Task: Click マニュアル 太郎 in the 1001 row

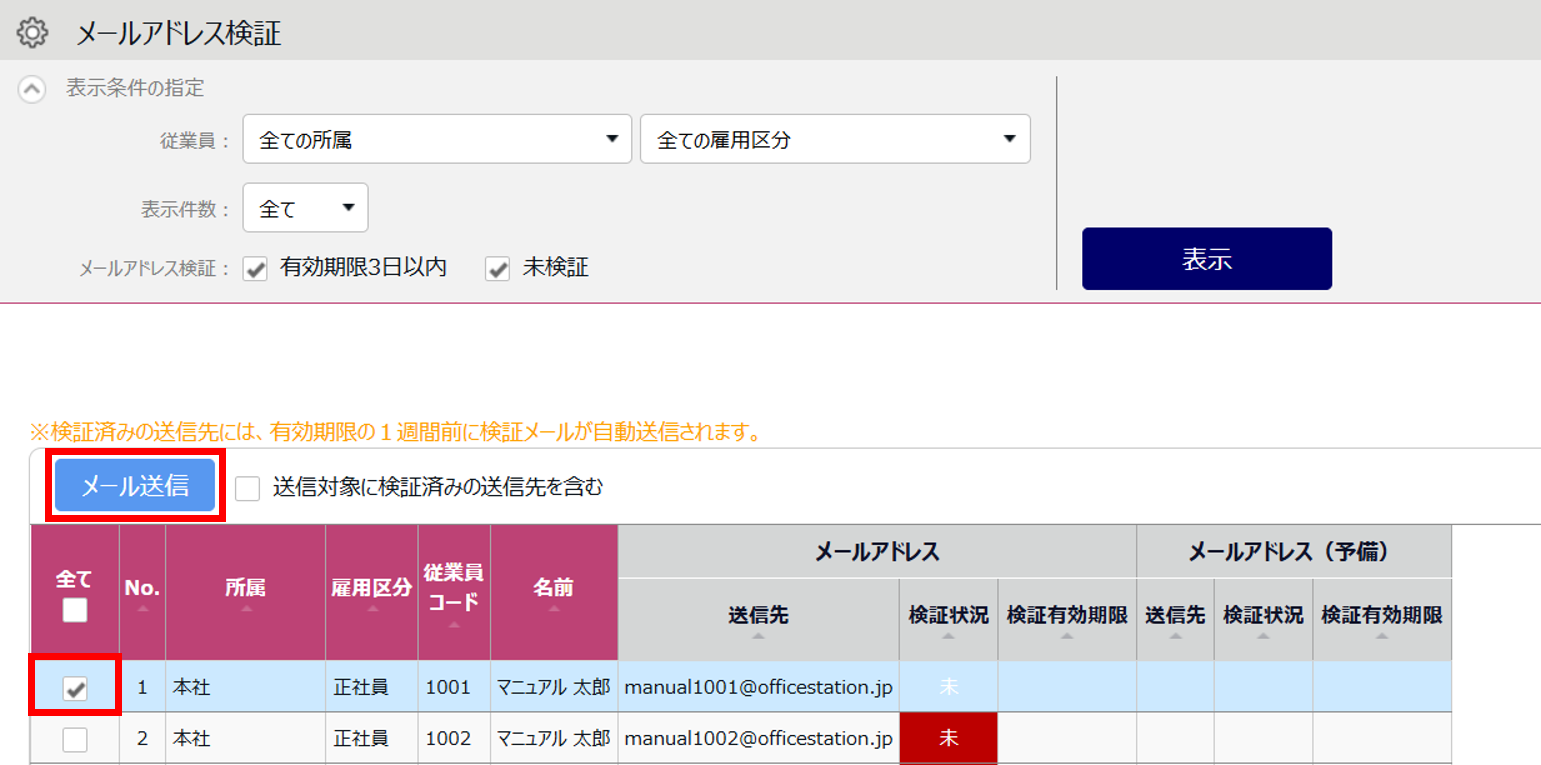Action: (553, 687)
